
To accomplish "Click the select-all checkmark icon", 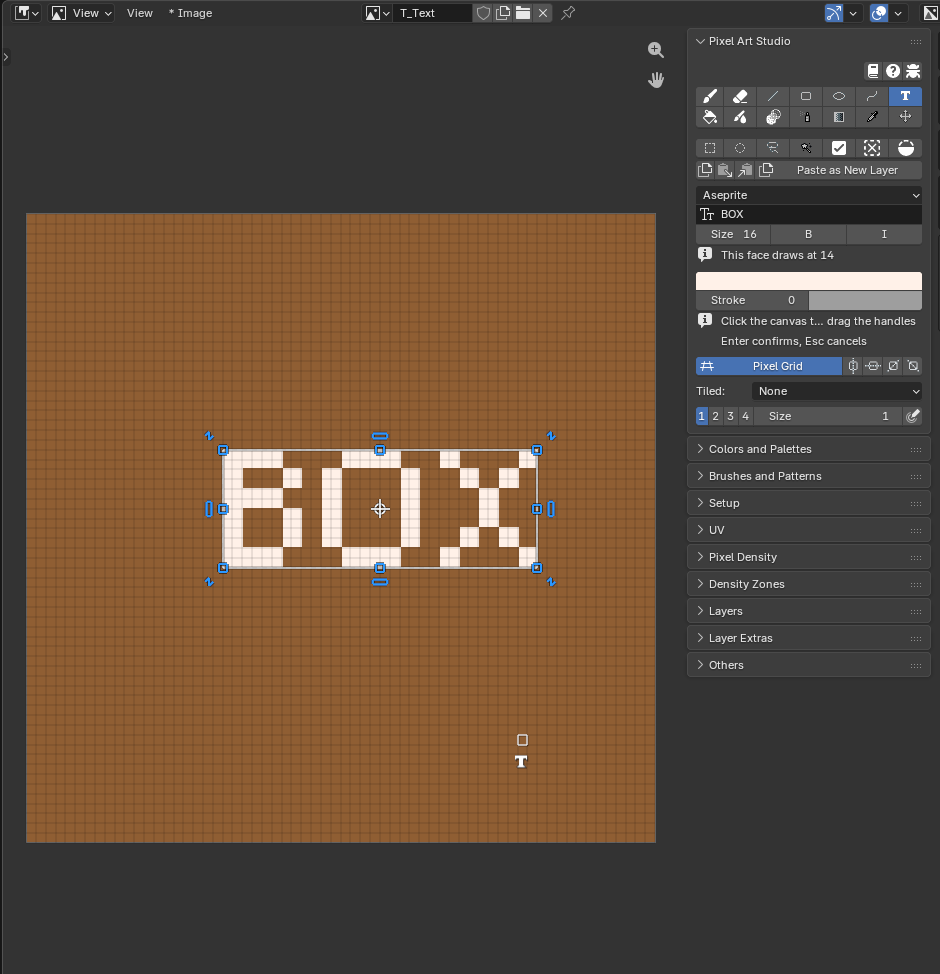I will click(x=839, y=148).
